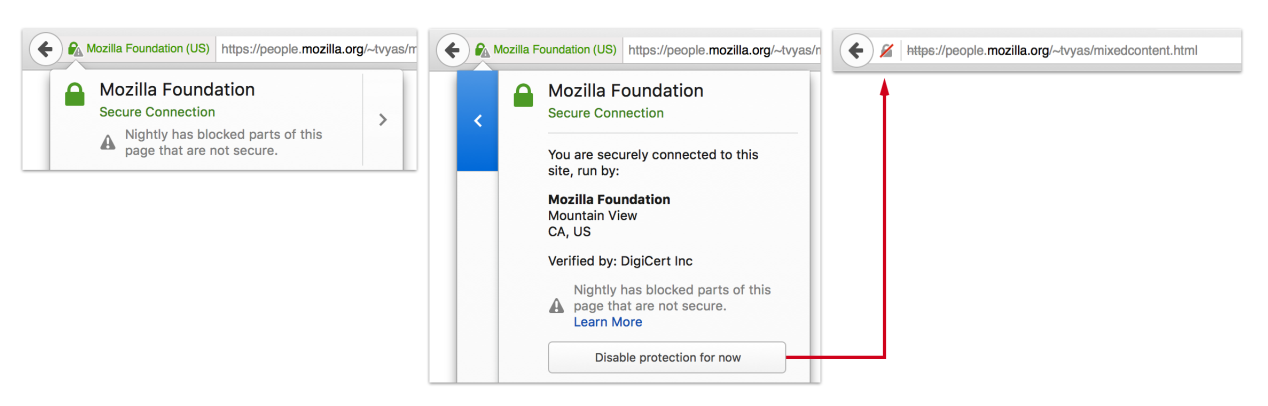
Task: Click the back arrow in the middle browser bar
Action: click(453, 50)
